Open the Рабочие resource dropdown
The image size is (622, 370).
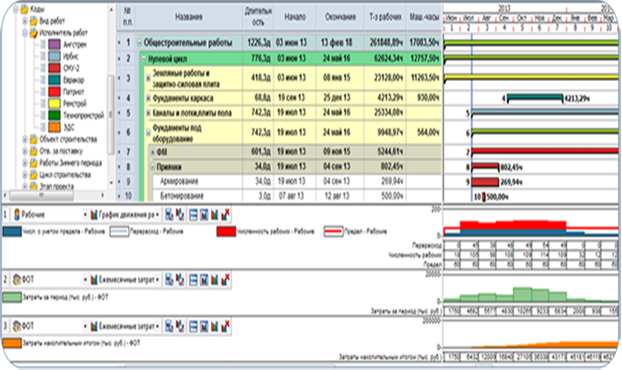pos(85,215)
